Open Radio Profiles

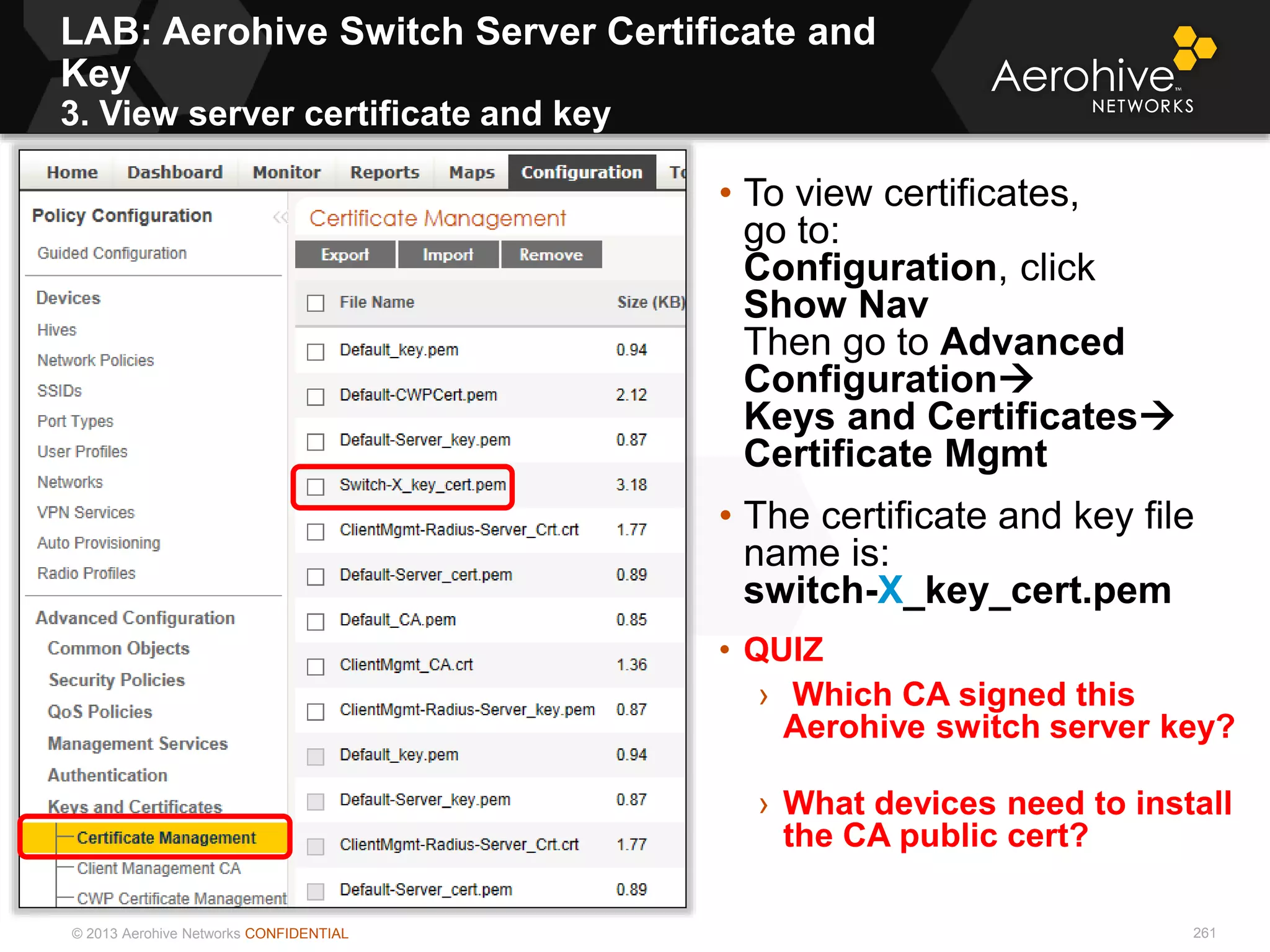tap(86, 573)
